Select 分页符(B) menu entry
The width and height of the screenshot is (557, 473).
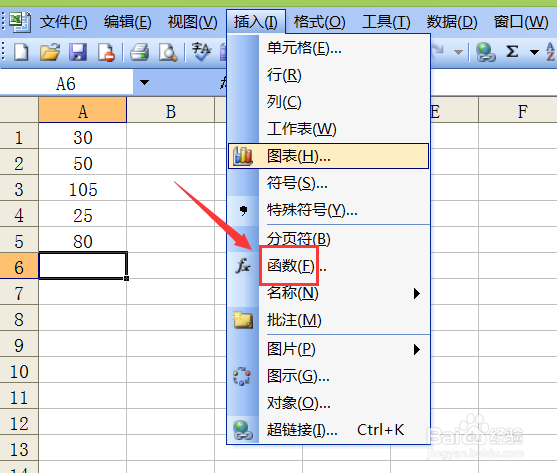pyautogui.click(x=329, y=239)
